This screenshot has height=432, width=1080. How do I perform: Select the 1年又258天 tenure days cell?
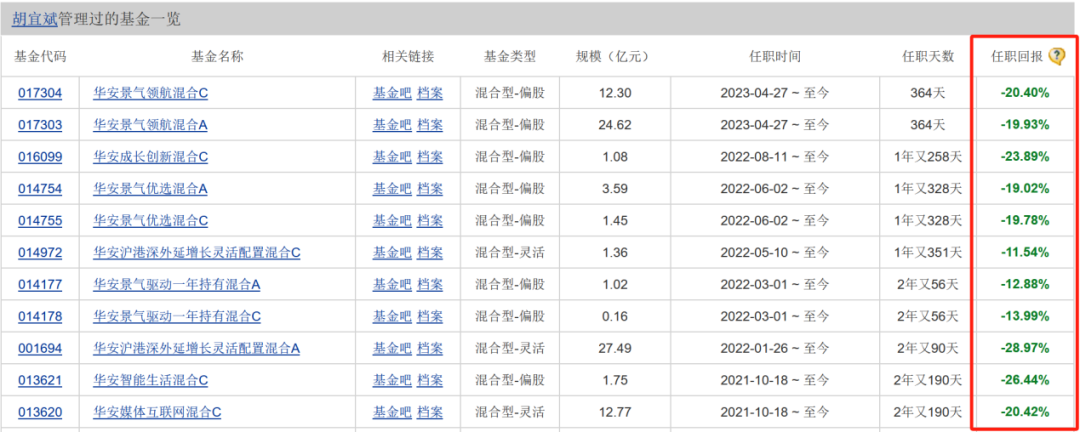tap(928, 157)
